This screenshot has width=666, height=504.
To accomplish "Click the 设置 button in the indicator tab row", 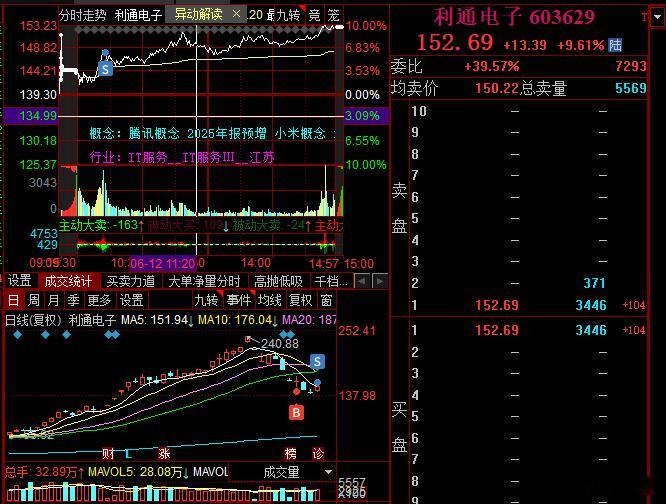I will coord(20,281).
